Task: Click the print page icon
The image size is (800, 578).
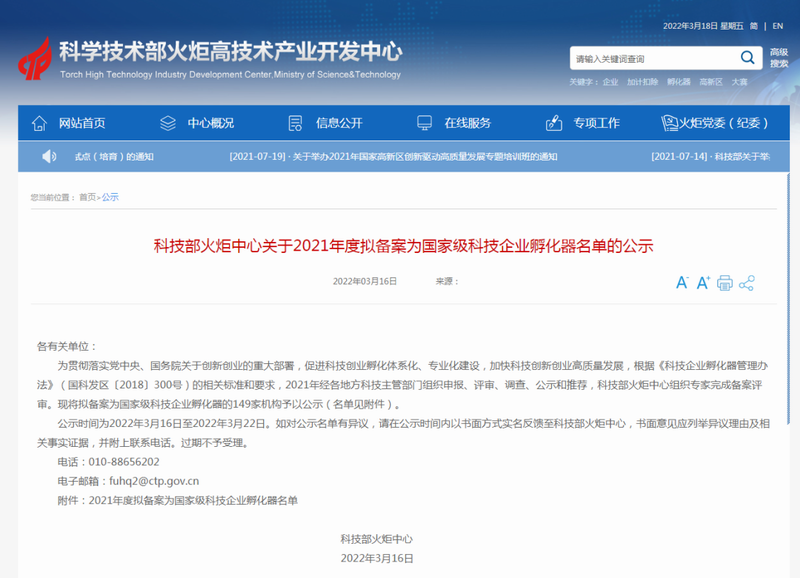Action: click(x=725, y=283)
